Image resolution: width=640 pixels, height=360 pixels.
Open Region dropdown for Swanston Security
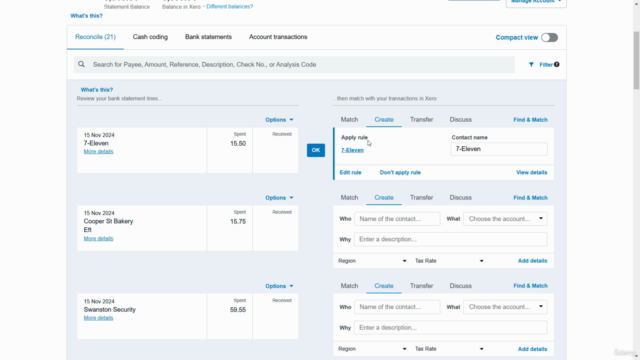coord(372,349)
